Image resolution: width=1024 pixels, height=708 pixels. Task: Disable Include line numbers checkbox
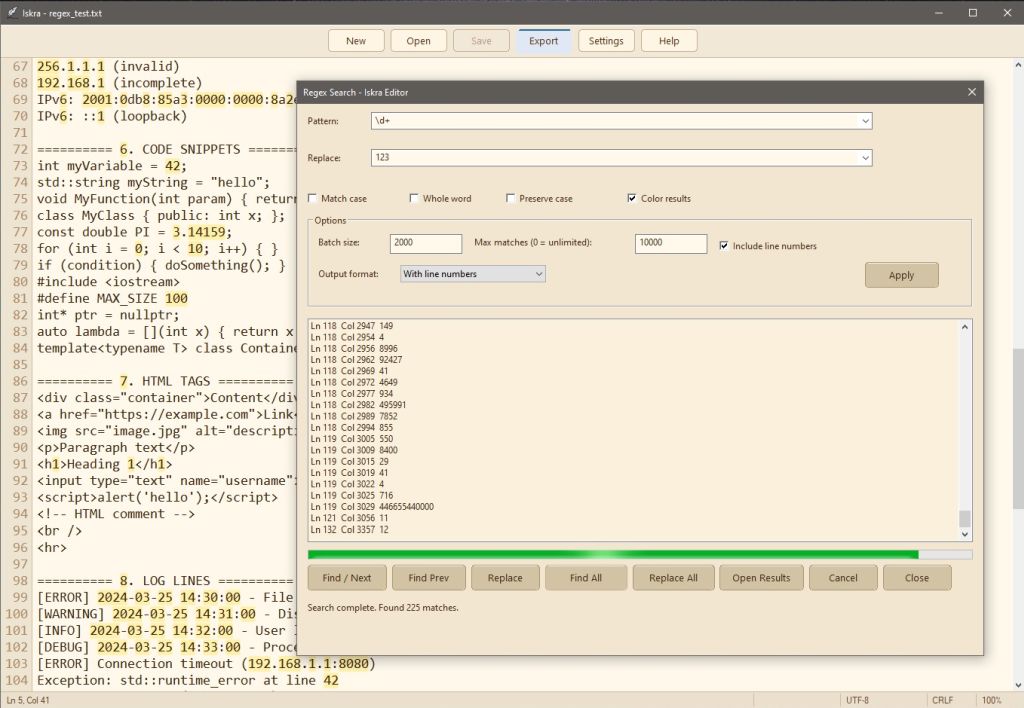pos(725,245)
